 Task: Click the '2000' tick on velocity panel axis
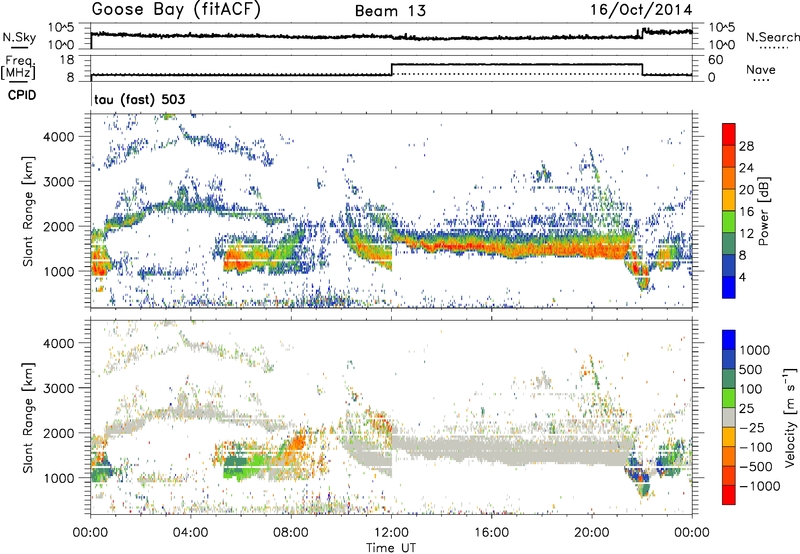58,433
